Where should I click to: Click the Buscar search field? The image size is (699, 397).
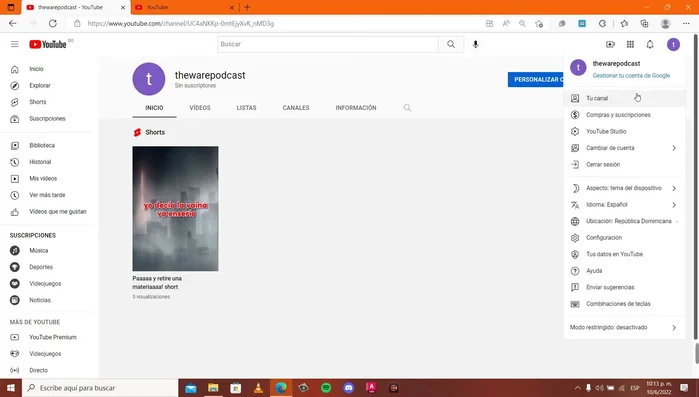(328, 44)
